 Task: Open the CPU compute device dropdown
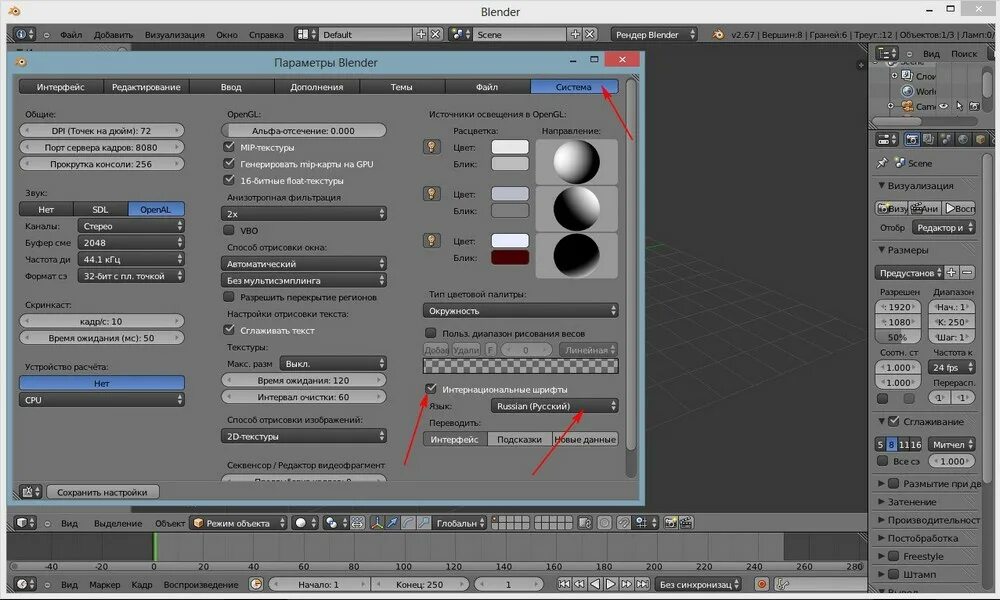(102, 400)
